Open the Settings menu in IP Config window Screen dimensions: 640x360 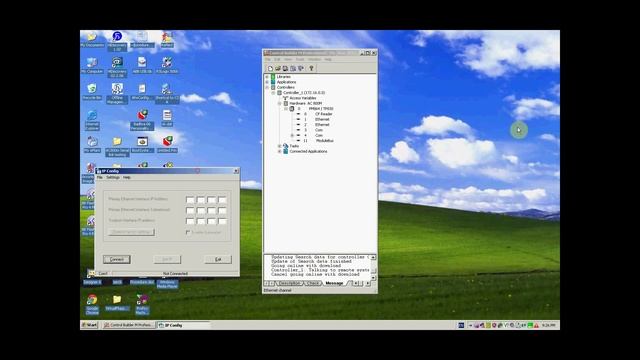click(x=113, y=178)
